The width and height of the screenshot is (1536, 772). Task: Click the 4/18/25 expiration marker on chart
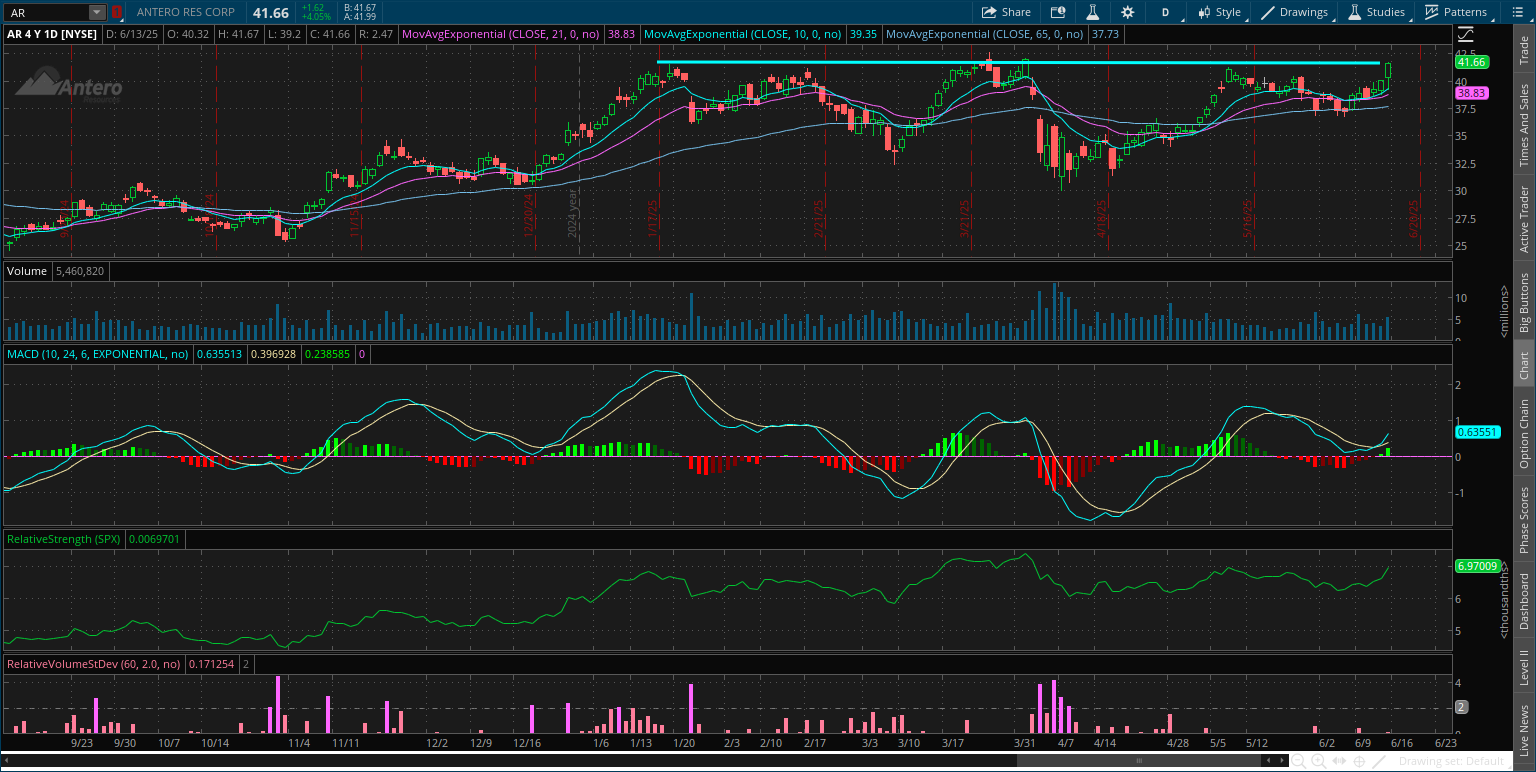[x=1102, y=221]
